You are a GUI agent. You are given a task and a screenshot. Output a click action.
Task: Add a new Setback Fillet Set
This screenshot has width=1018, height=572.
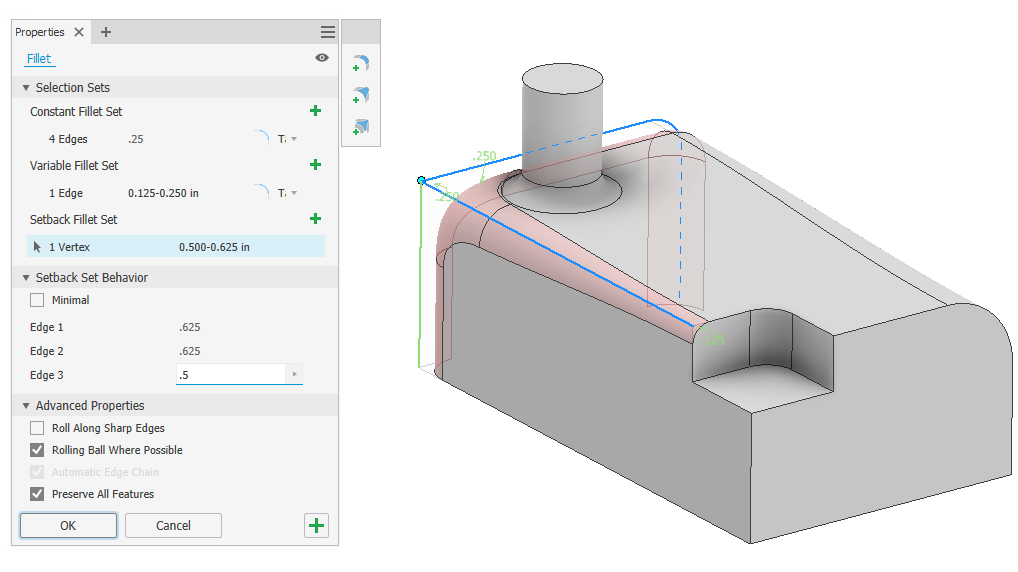pyautogui.click(x=316, y=219)
